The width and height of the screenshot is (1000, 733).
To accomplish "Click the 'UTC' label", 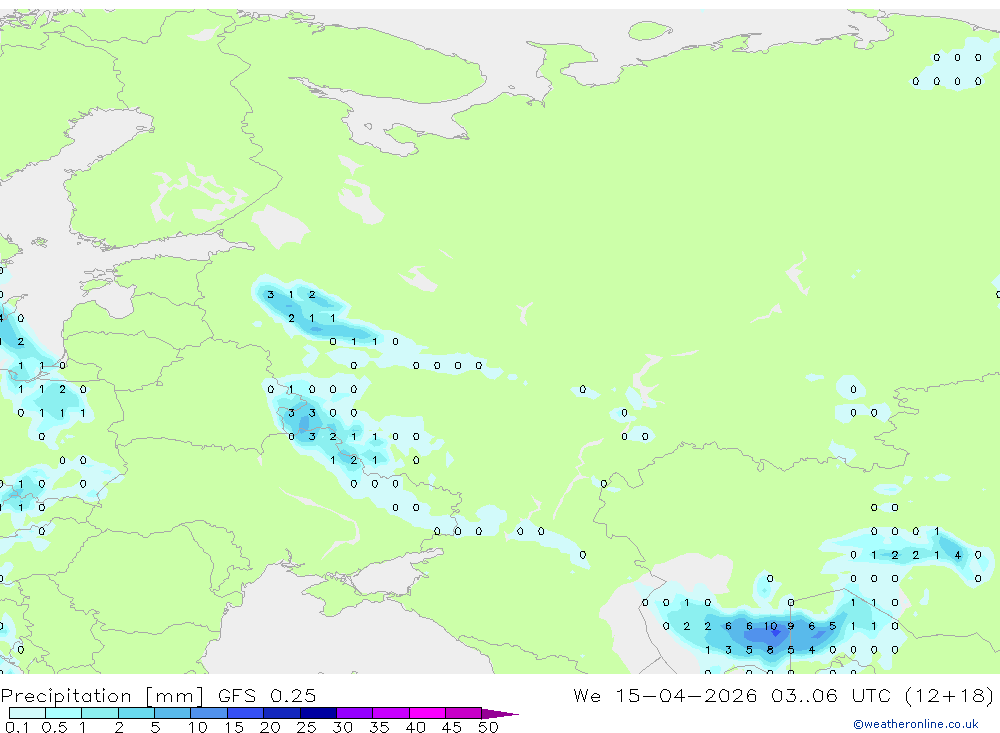I will pos(871,695).
